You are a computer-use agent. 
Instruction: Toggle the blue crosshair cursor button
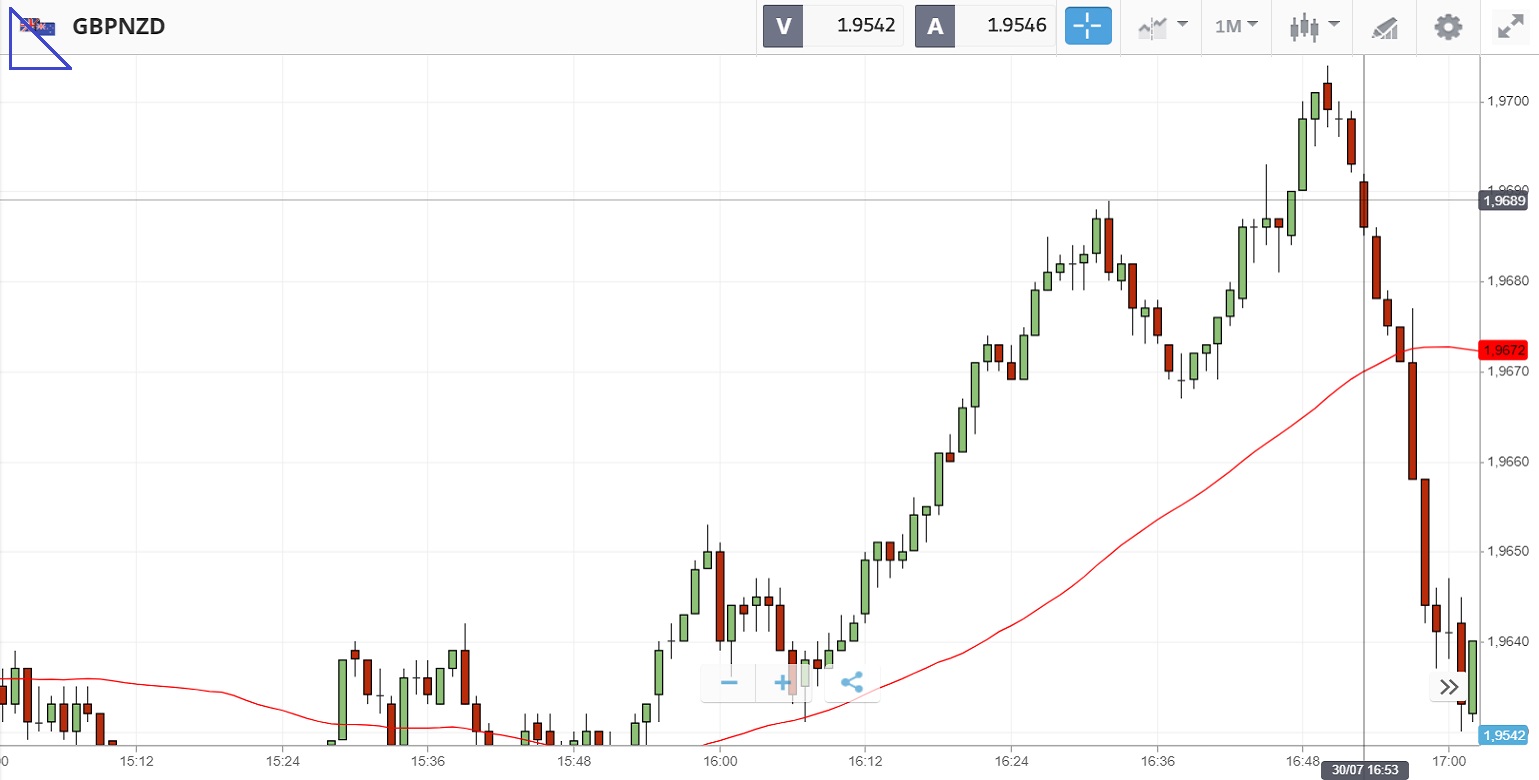(x=1088, y=26)
